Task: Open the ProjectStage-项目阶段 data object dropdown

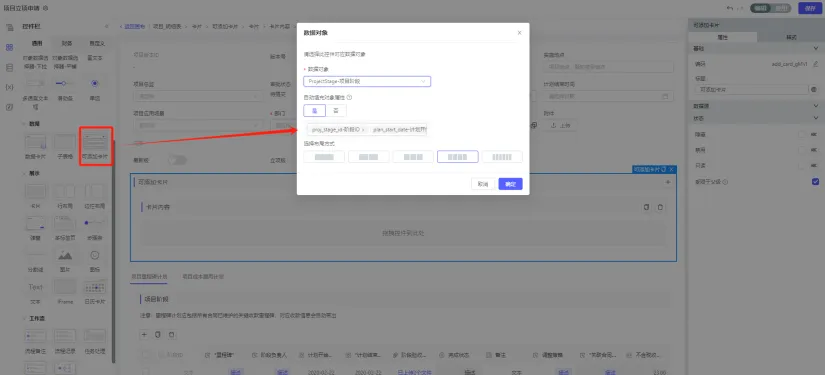Action: coord(367,82)
